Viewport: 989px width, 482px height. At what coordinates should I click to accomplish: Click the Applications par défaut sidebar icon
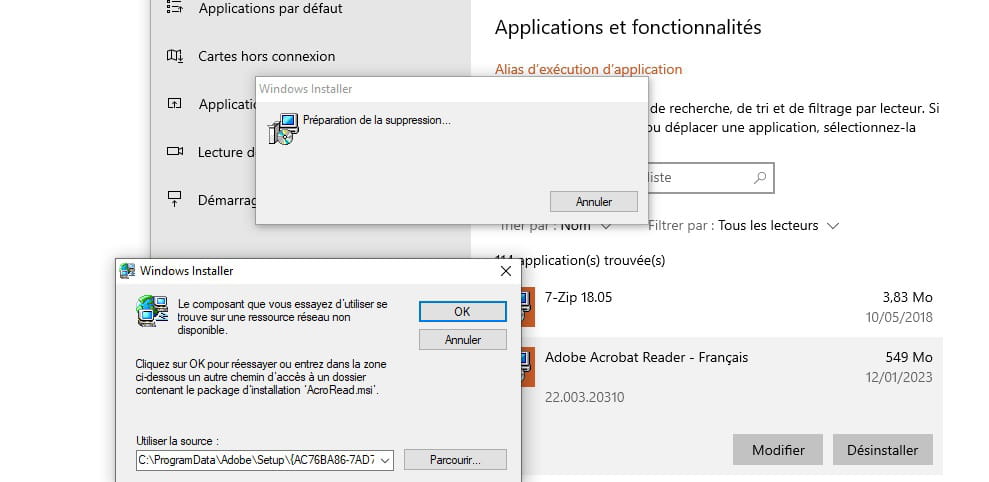pyautogui.click(x=175, y=8)
